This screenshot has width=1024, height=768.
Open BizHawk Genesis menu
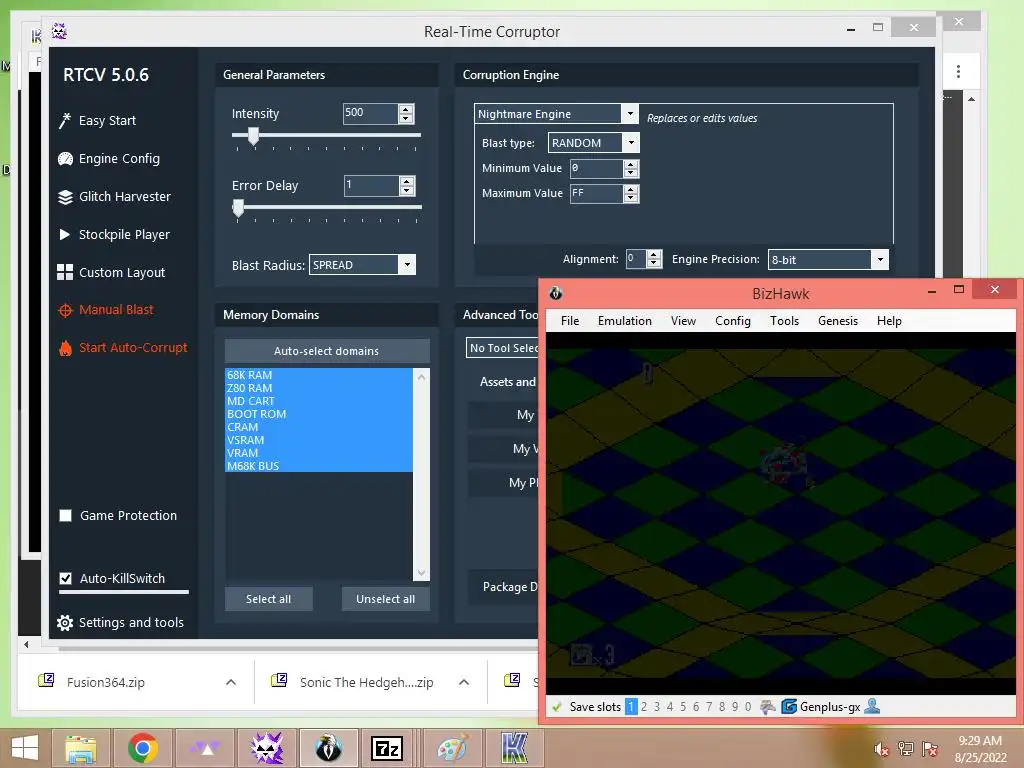point(838,321)
